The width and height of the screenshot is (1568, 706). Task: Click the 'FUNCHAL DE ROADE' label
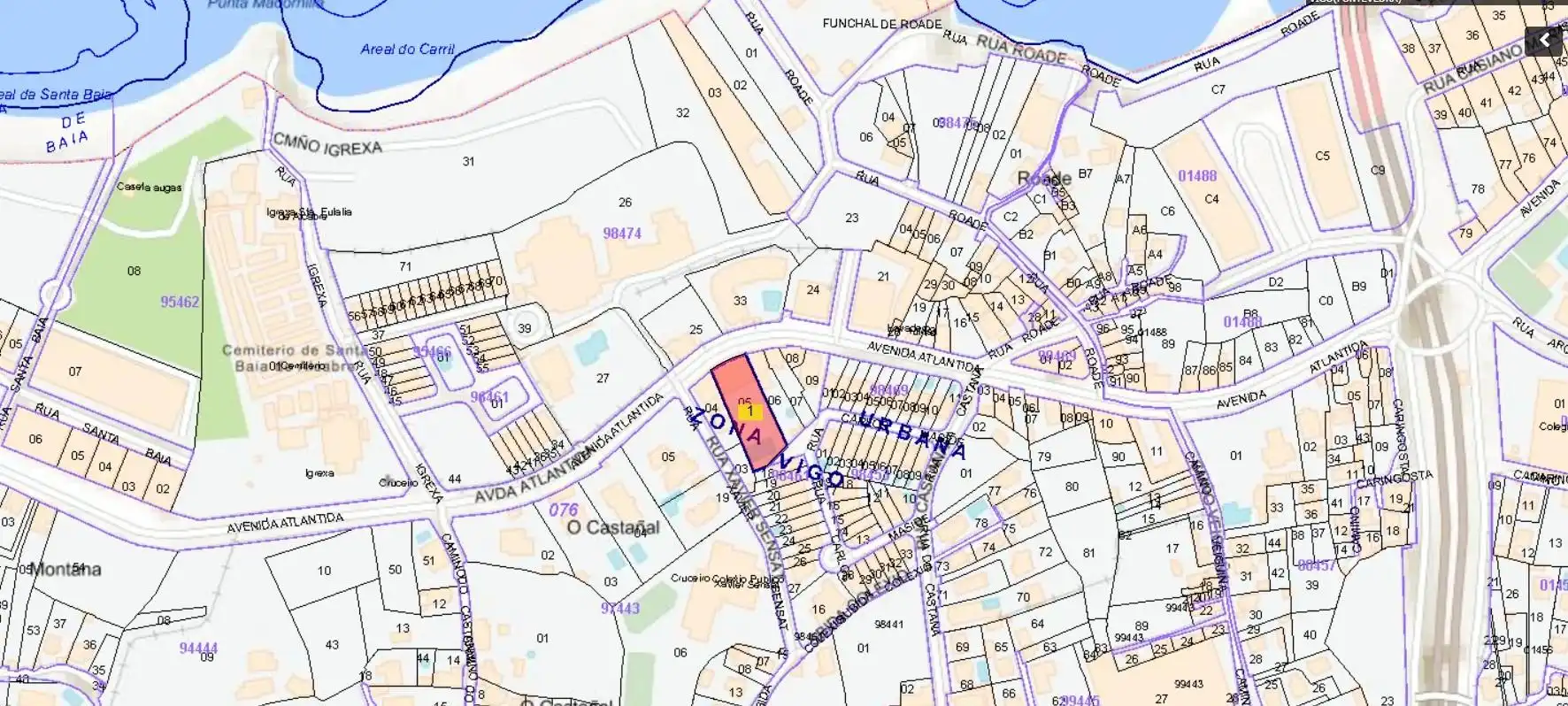(882, 24)
